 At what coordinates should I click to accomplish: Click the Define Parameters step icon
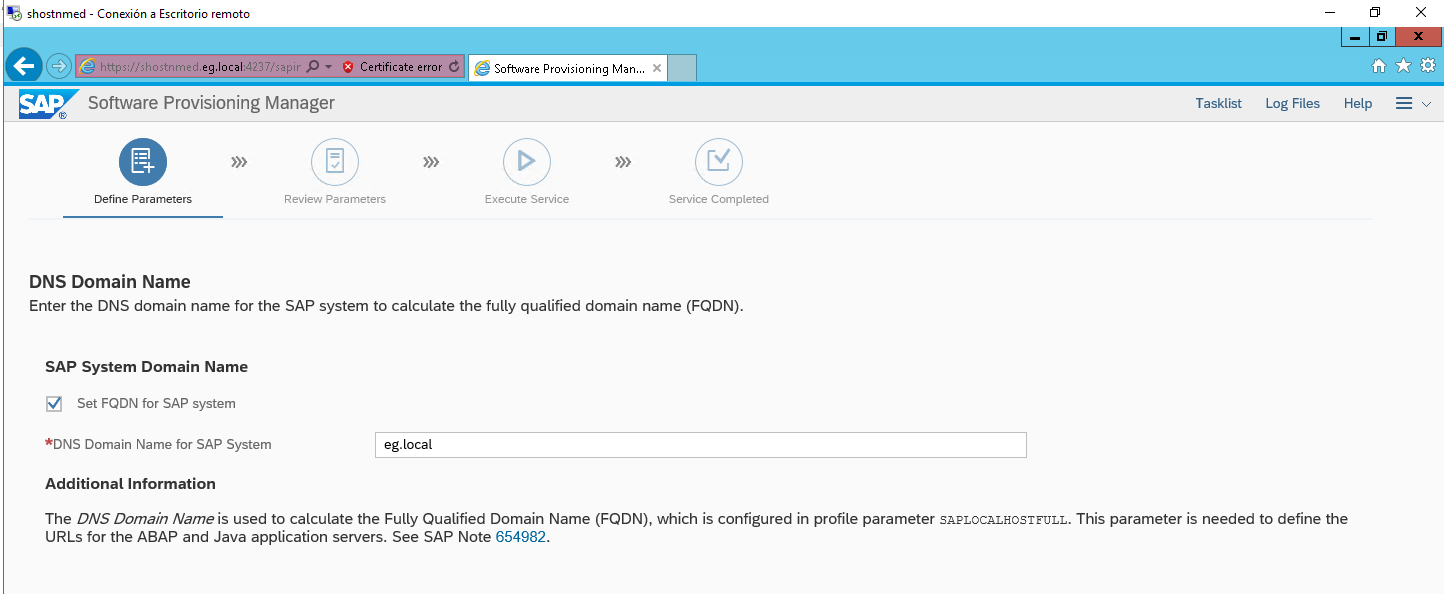coord(143,161)
